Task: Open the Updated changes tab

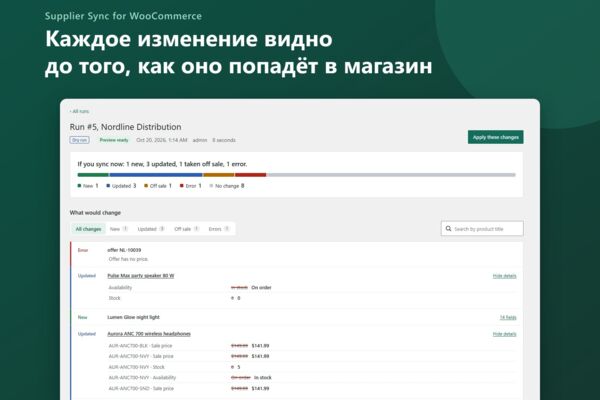Action: [151, 229]
